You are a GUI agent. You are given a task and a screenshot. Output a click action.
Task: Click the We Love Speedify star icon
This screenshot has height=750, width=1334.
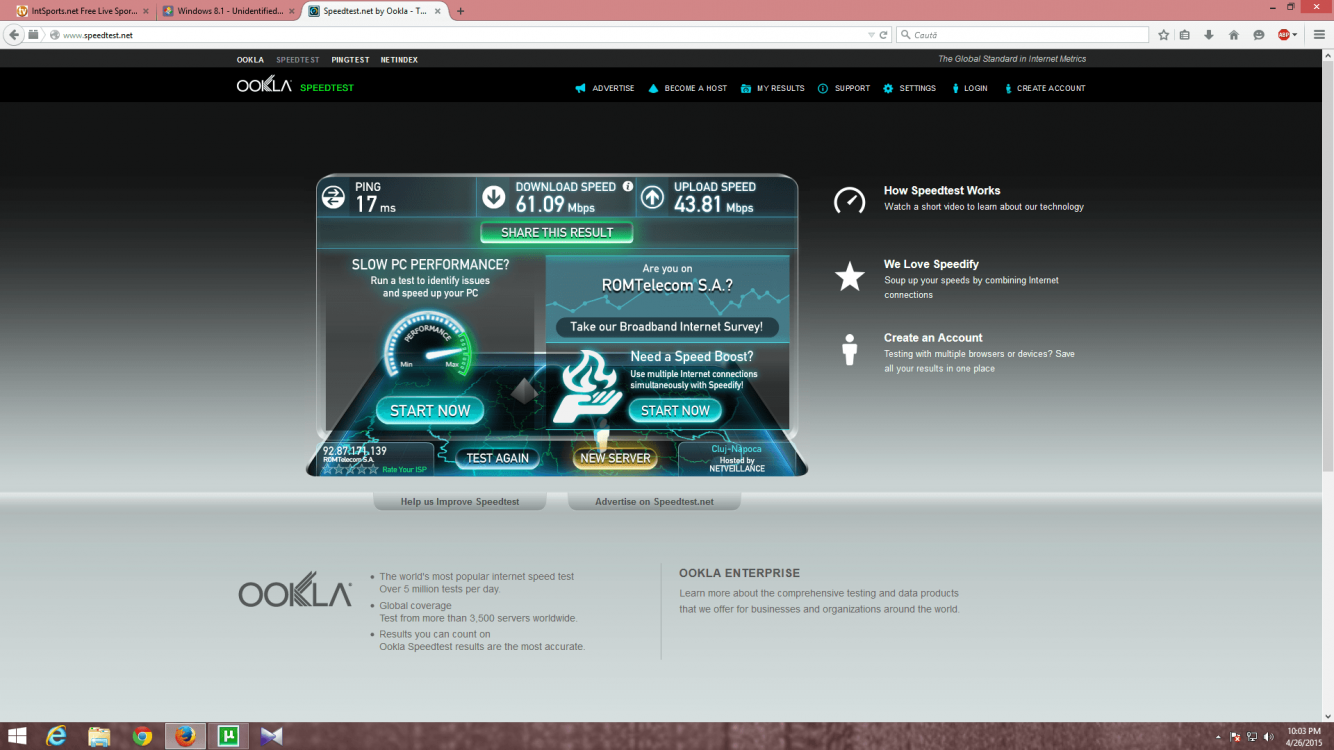850,276
